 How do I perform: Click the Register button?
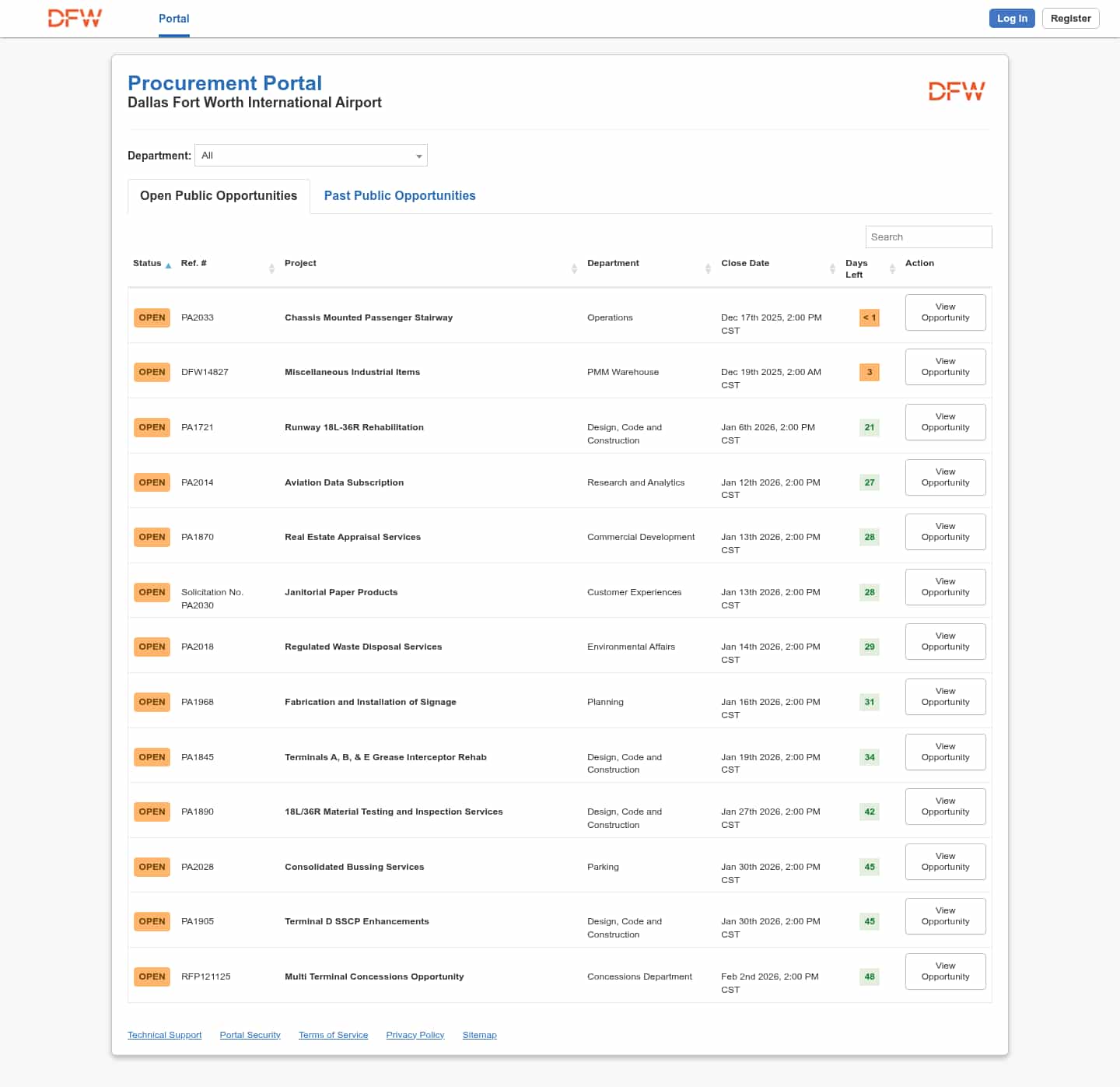pos(1070,19)
